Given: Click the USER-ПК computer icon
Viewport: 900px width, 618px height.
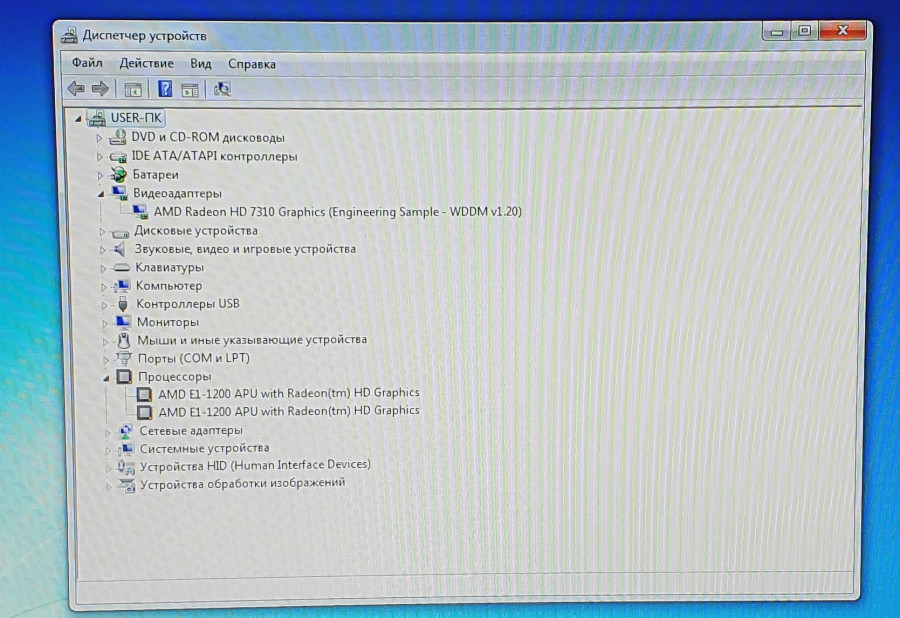Looking at the screenshot, I should pyautogui.click(x=97, y=118).
